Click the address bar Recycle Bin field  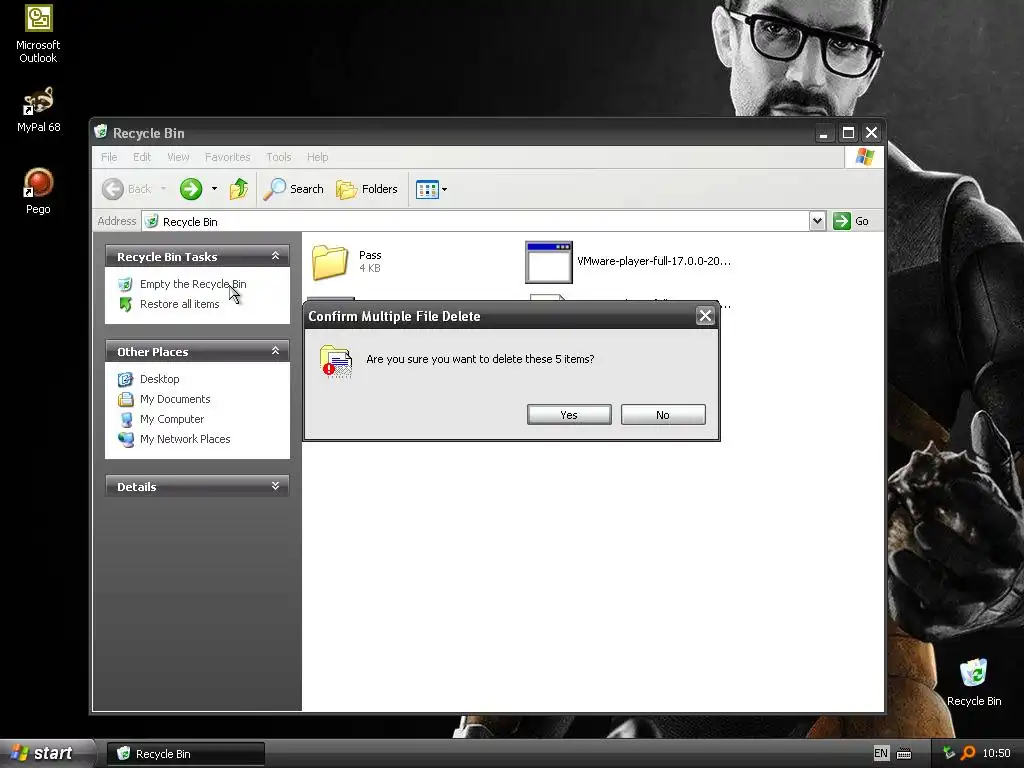pos(475,221)
